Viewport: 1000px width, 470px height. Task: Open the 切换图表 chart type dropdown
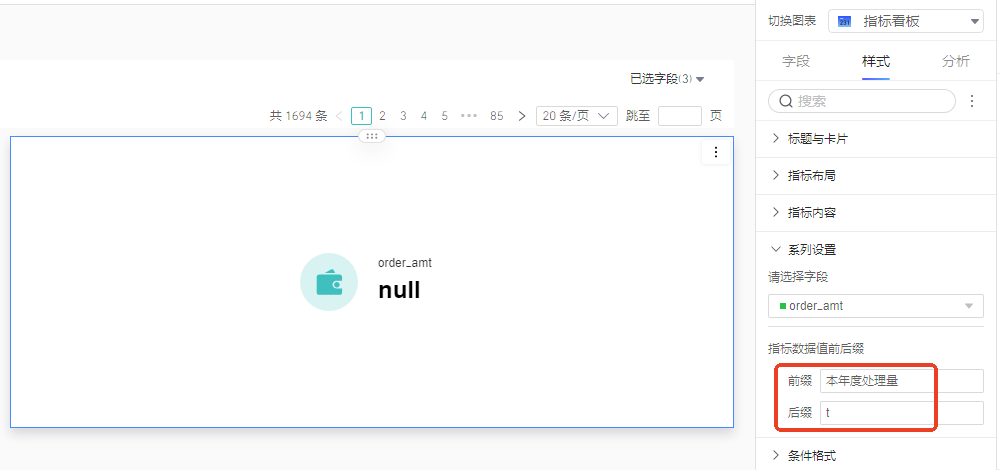pyautogui.click(x=906, y=21)
